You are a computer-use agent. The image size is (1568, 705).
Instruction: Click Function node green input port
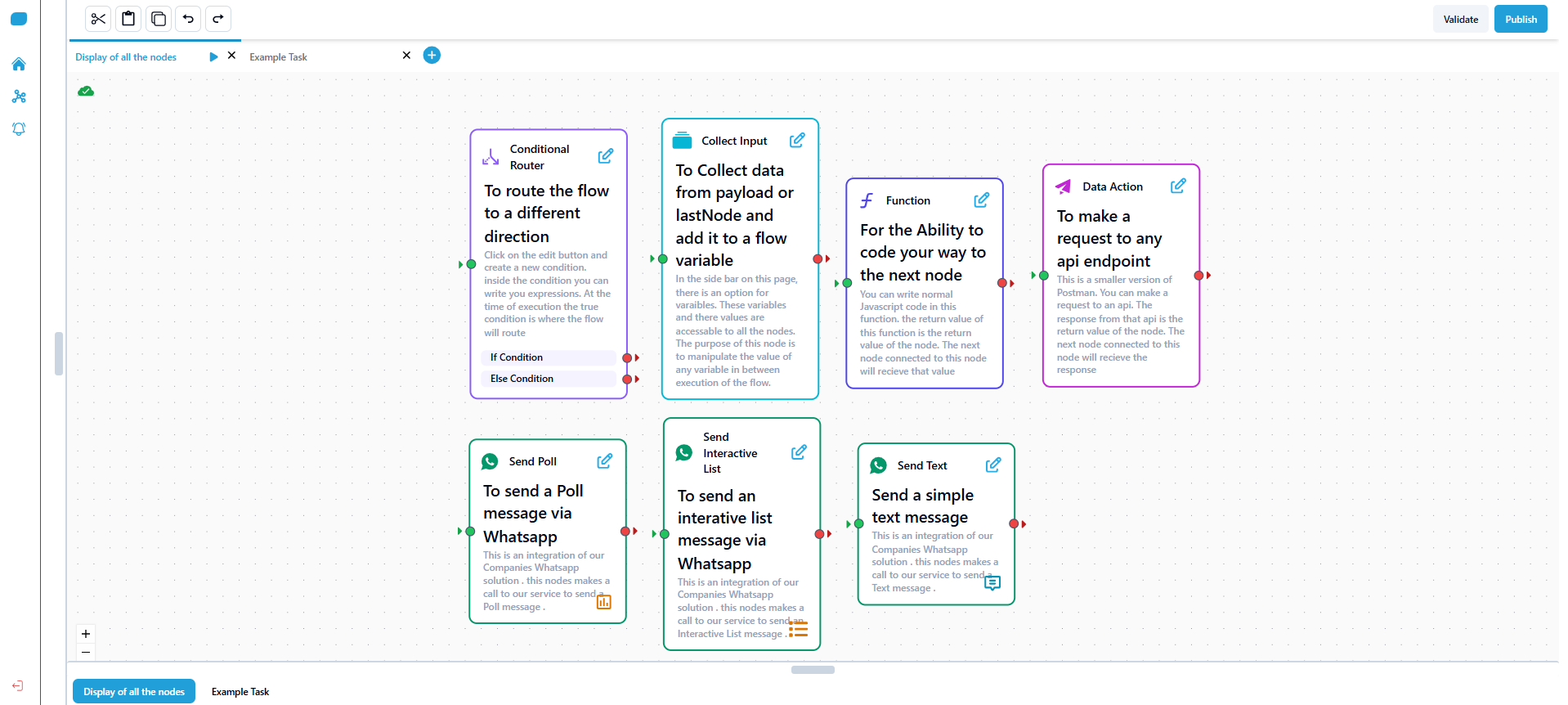848,283
